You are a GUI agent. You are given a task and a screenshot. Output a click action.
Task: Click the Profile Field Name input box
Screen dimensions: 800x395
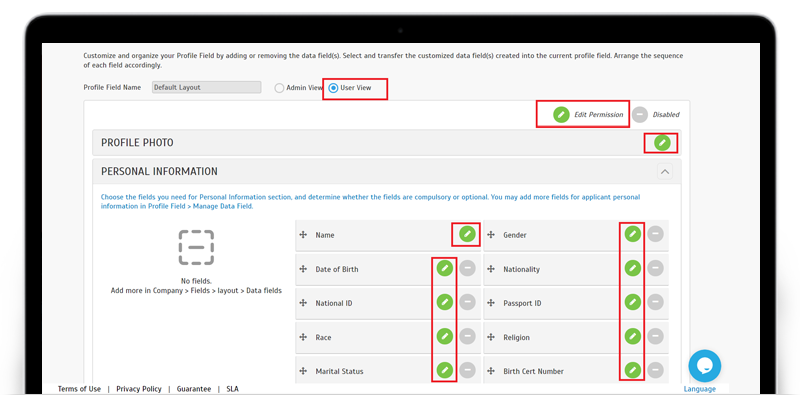pos(207,87)
